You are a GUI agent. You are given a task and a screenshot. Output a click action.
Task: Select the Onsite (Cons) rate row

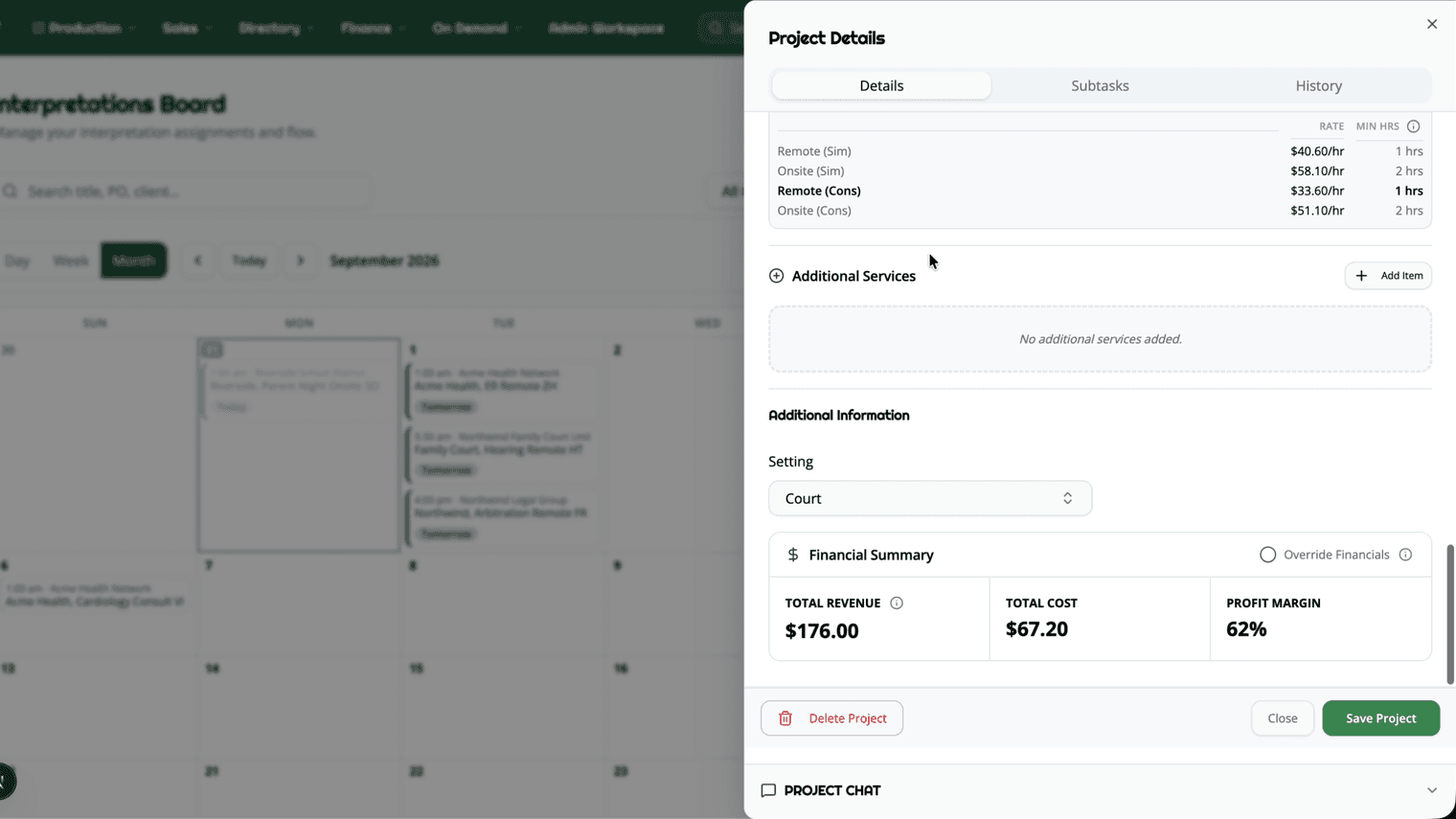[x=1100, y=211]
